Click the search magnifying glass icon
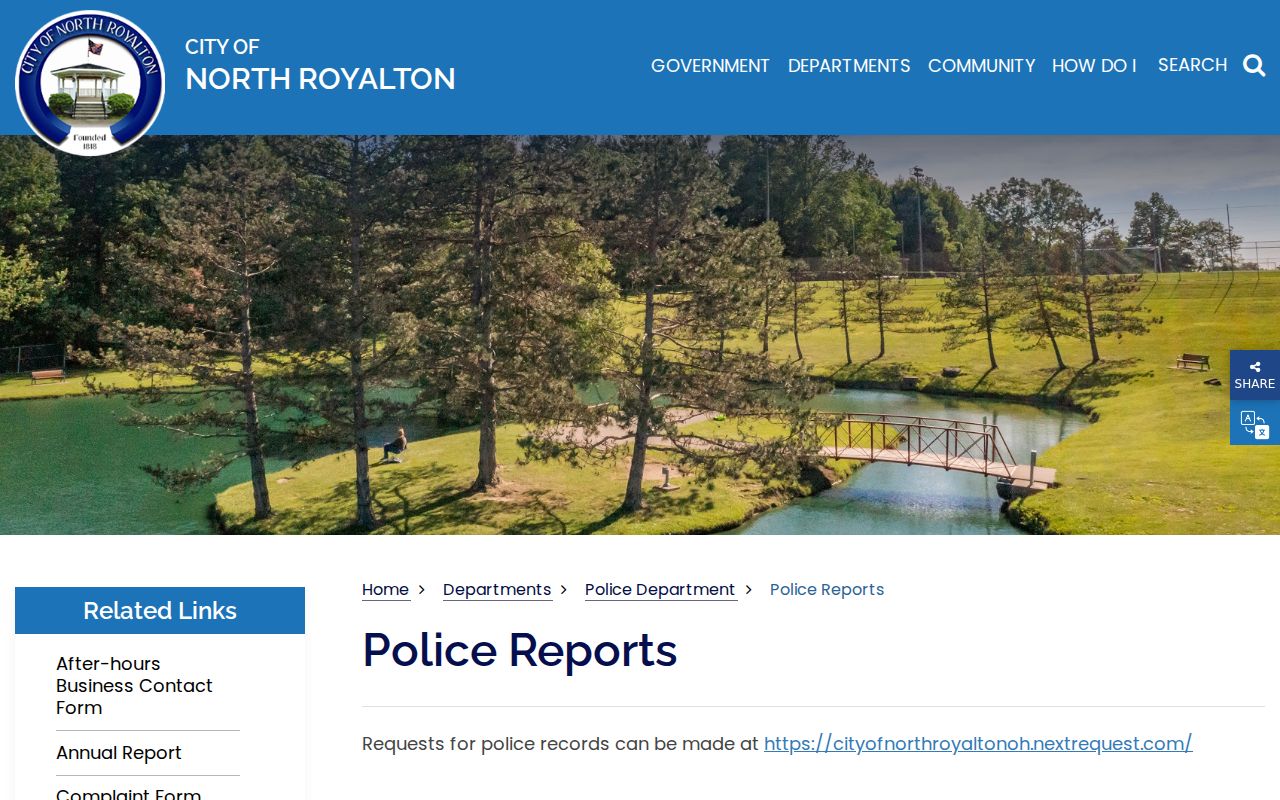The image size is (1280, 800). coord(1254,66)
